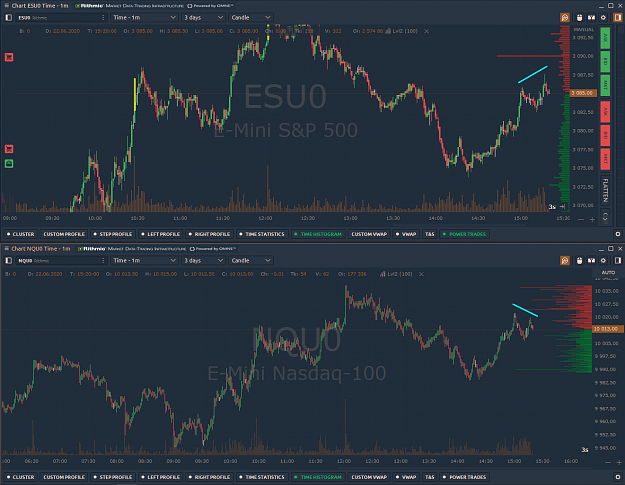625x485 pixels.
Task: Open Candle style dropdown in NQU0 chart
Action: (251, 261)
